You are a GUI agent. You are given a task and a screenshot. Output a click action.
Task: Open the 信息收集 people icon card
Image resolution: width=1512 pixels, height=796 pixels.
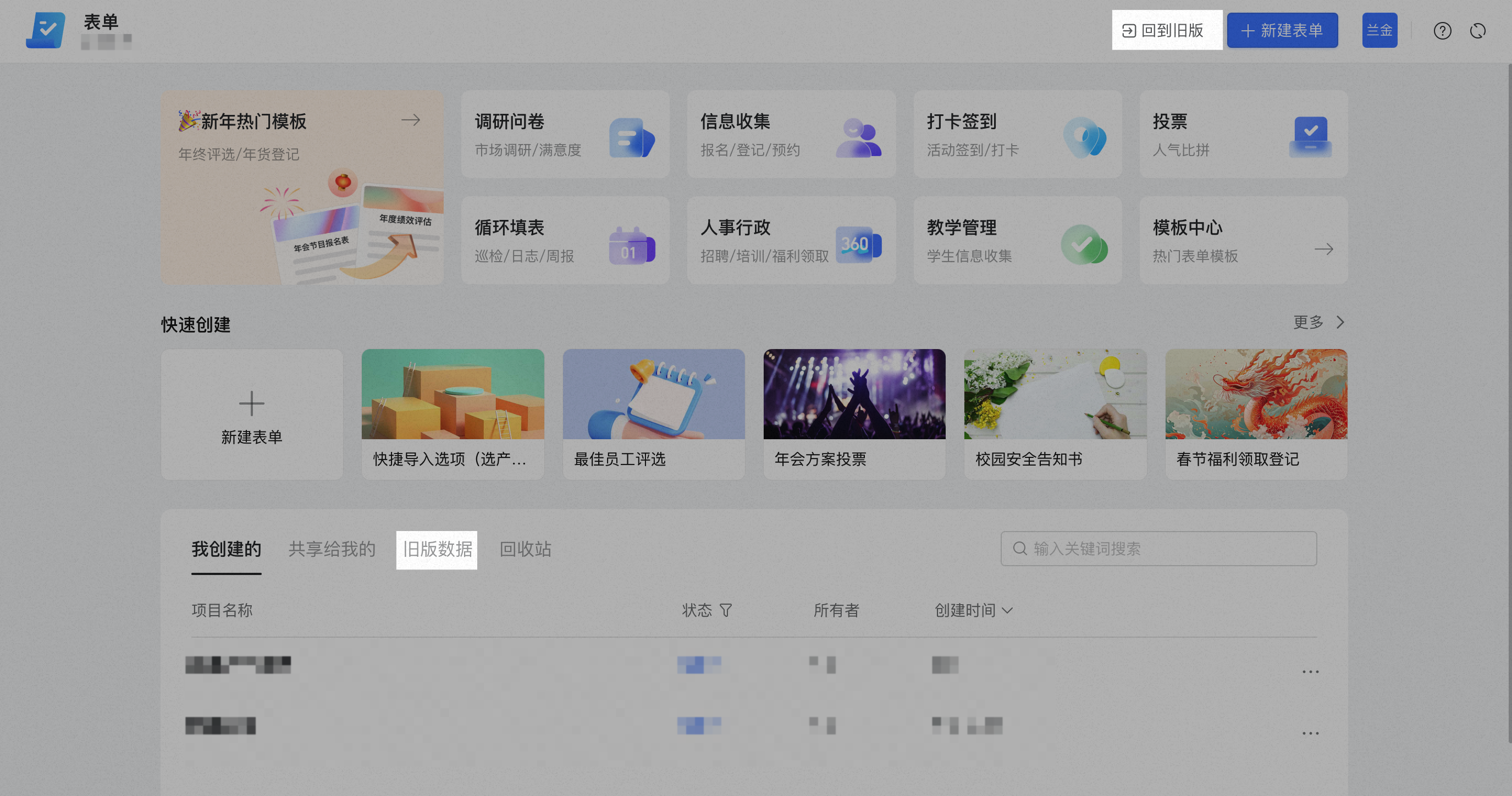791,135
